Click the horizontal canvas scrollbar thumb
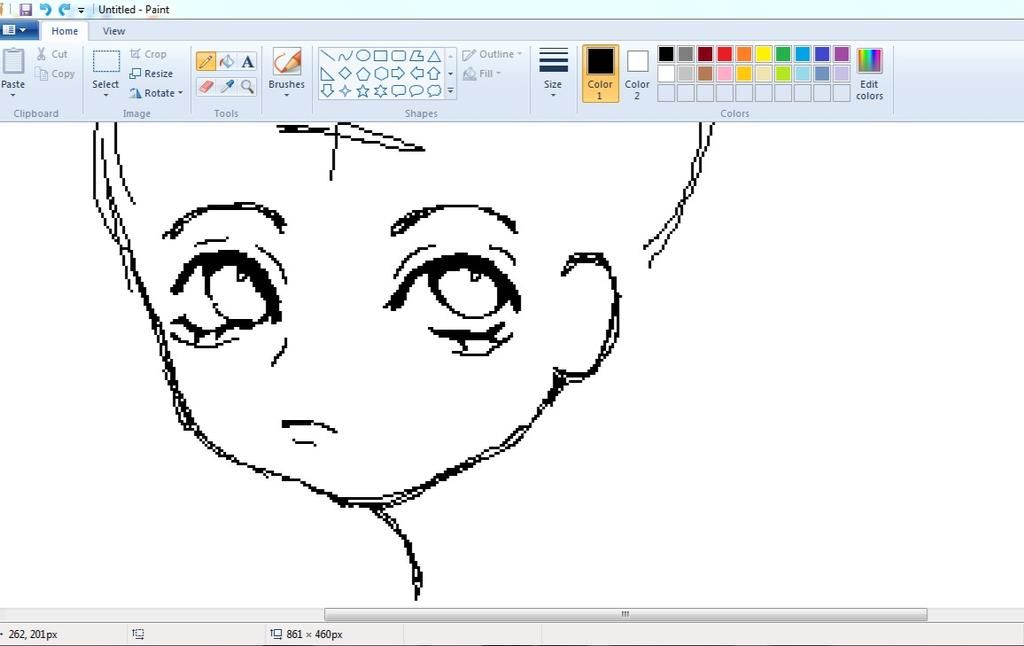 pos(626,614)
